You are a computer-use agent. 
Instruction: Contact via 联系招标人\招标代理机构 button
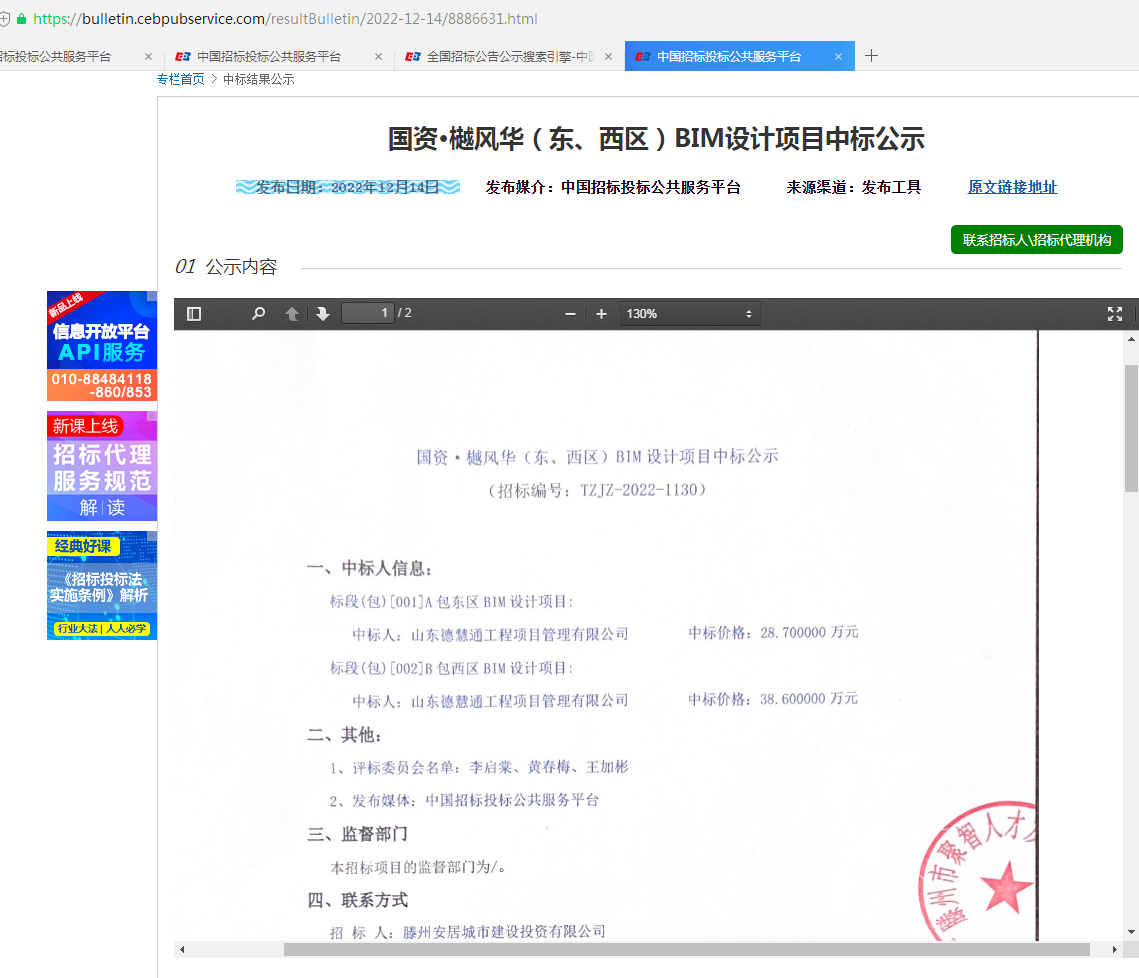[1036, 239]
